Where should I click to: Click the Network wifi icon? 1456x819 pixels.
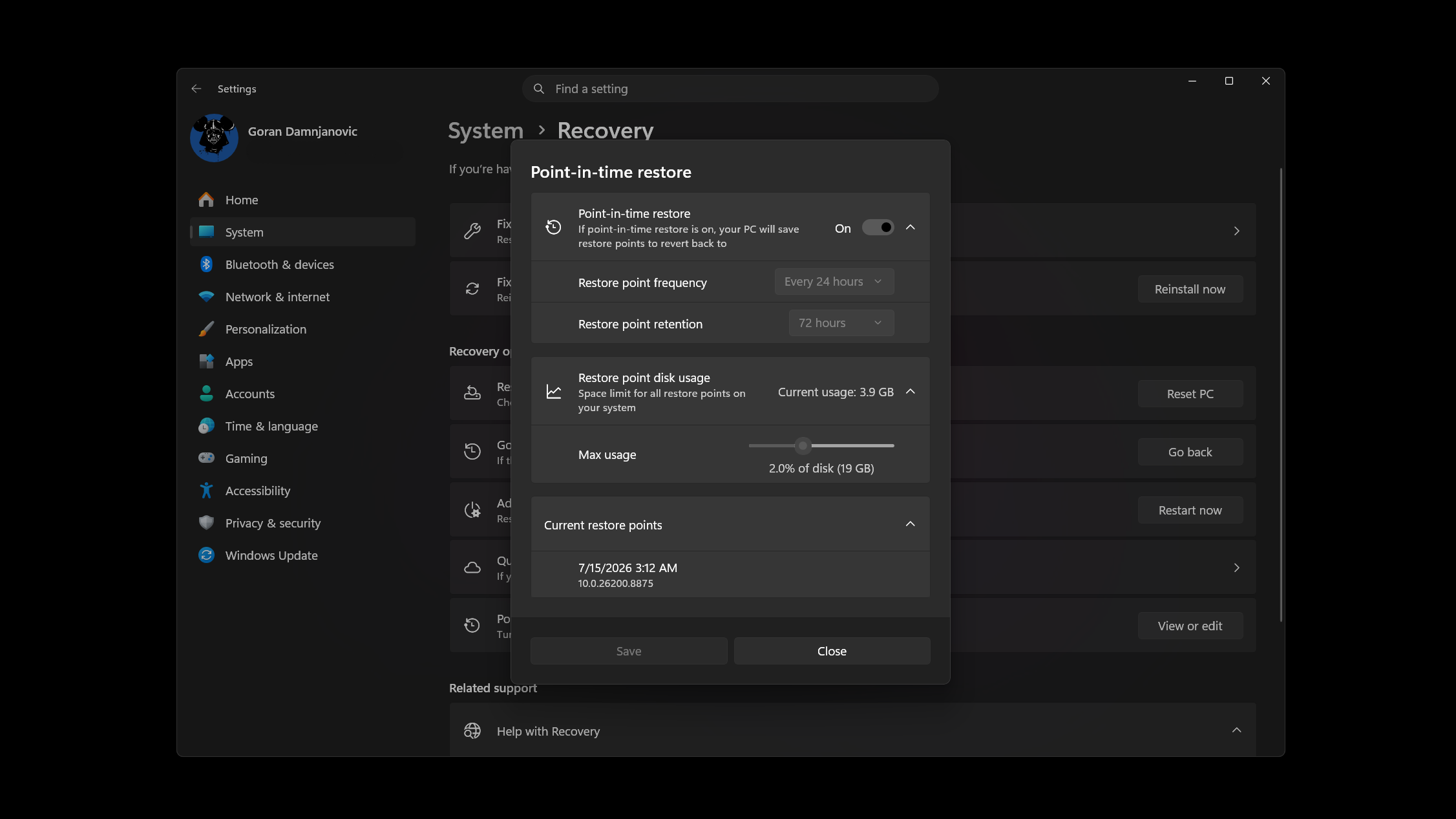pos(206,297)
